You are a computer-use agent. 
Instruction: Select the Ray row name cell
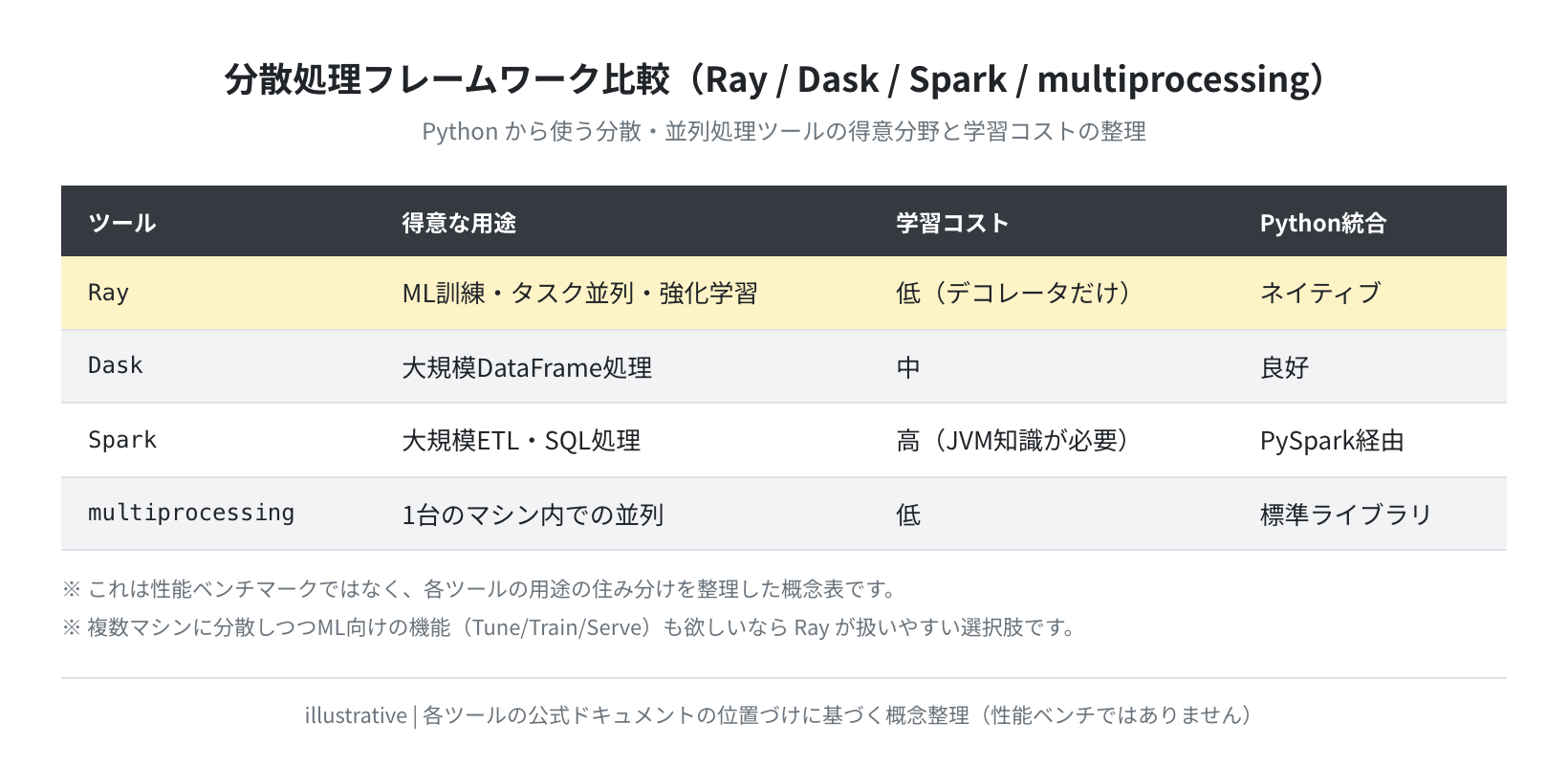tap(108, 293)
